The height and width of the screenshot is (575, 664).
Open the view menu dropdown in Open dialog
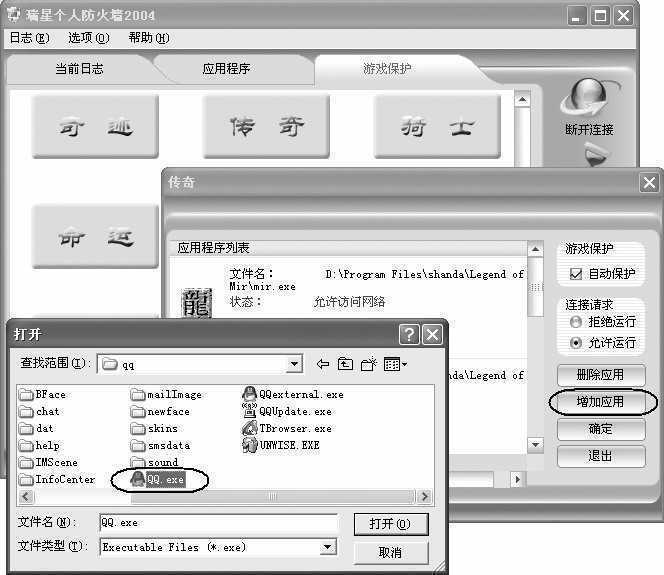(x=395, y=365)
